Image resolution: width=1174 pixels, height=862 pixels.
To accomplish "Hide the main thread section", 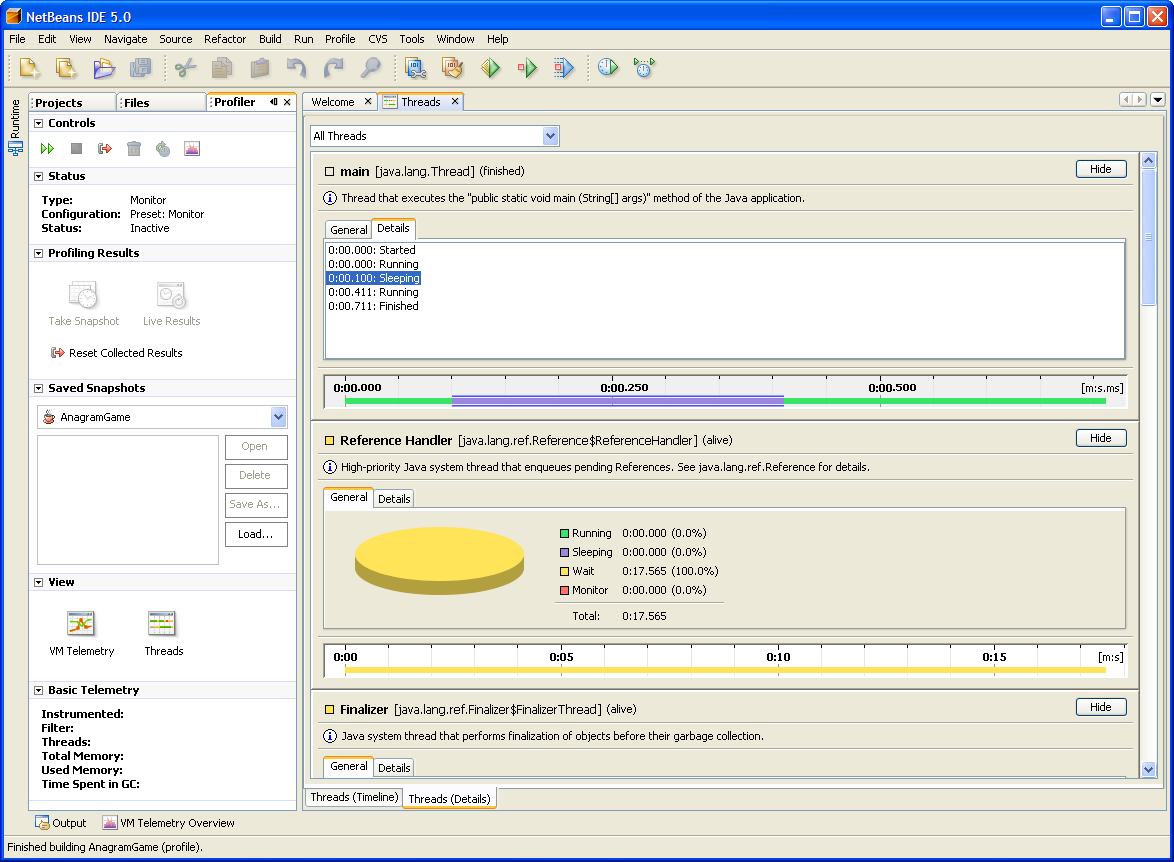I will click(1101, 169).
